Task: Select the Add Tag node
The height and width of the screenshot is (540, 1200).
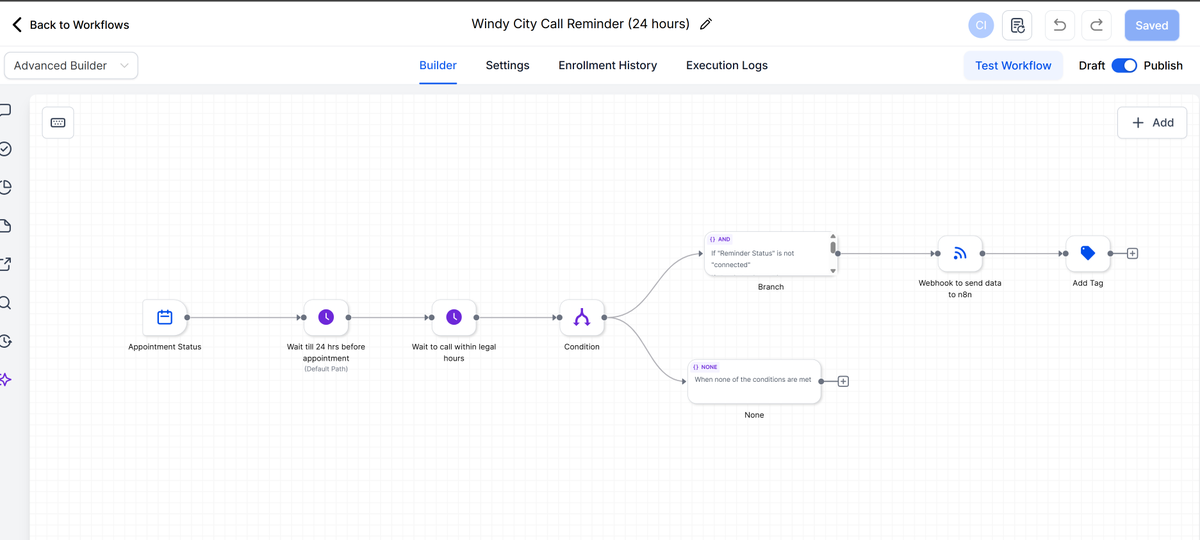Action: [1088, 254]
